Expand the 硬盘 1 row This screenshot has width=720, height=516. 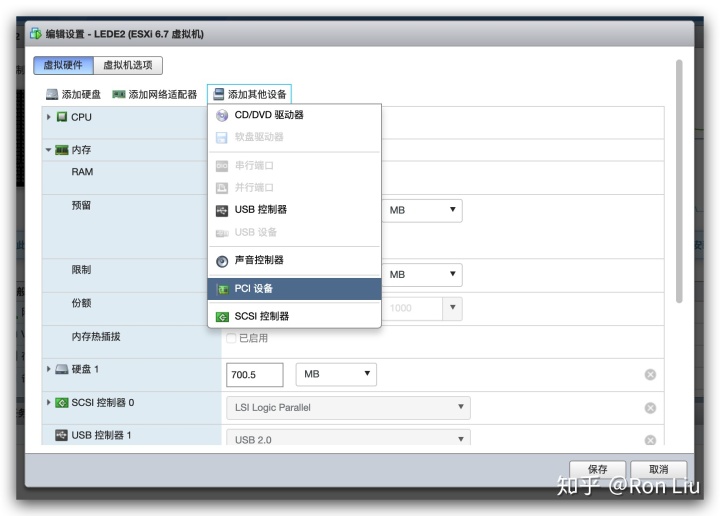pos(49,369)
